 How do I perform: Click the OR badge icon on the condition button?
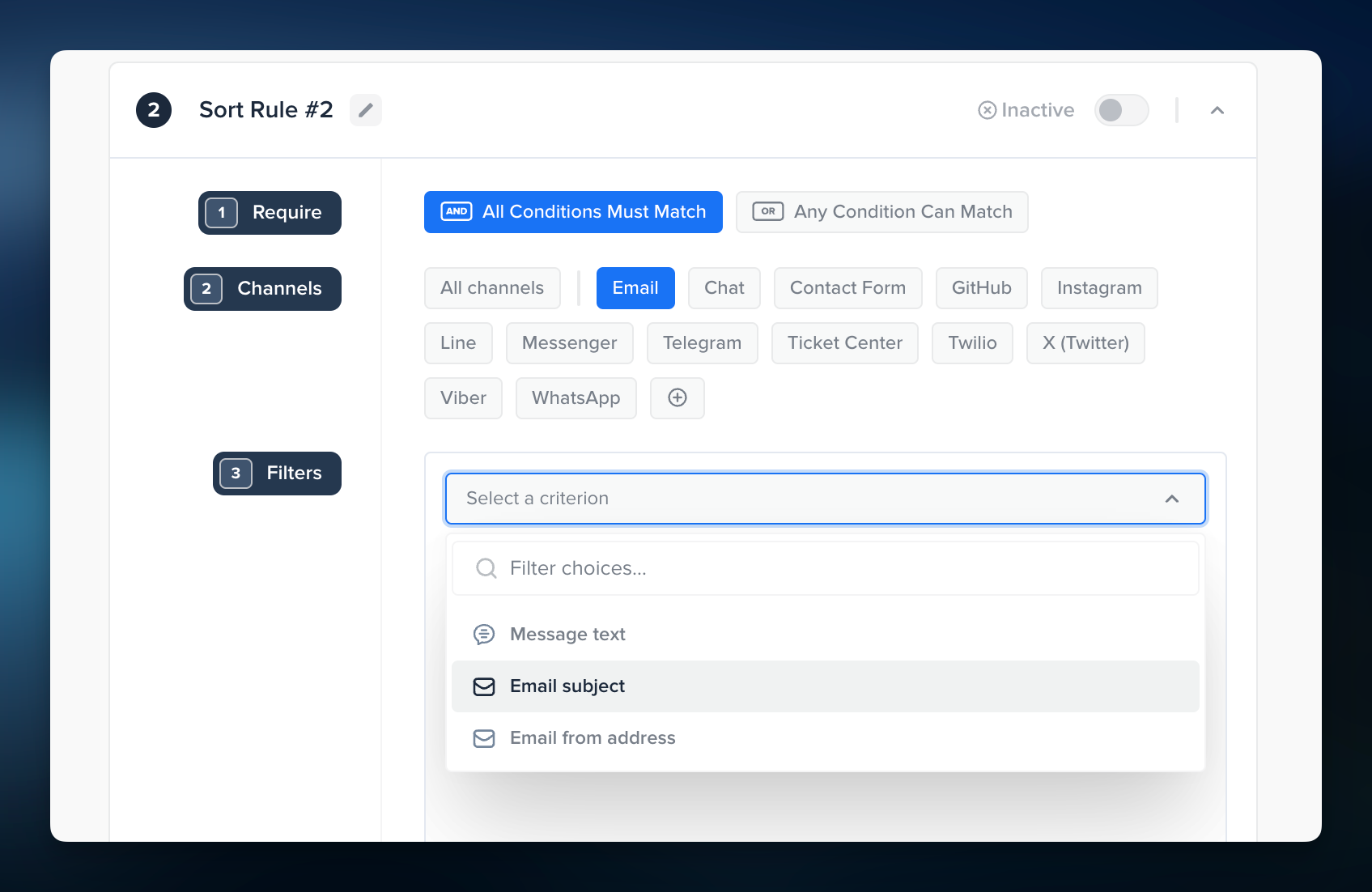[x=767, y=211]
